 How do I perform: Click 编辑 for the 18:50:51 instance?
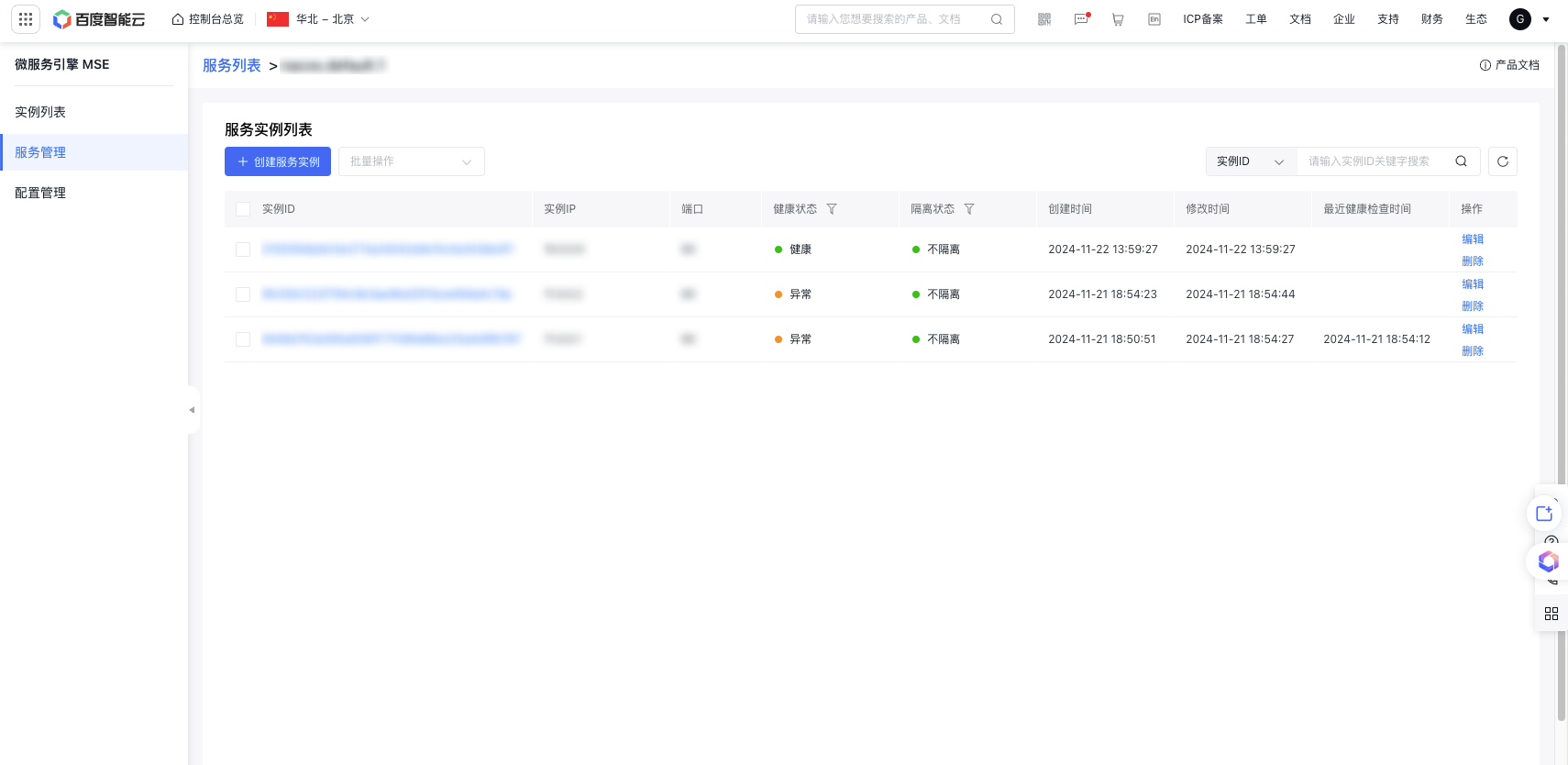click(x=1473, y=328)
